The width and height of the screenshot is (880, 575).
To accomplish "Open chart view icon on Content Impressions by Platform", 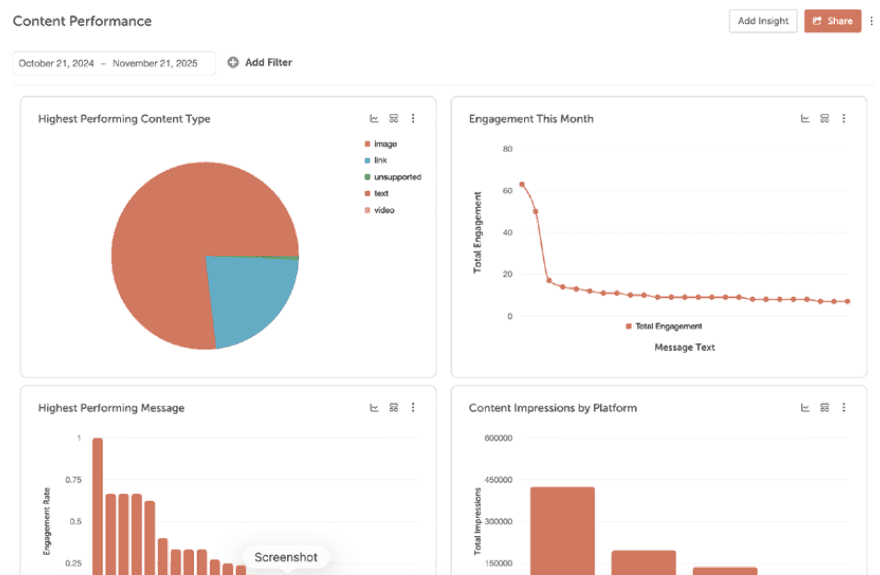I will tap(805, 407).
